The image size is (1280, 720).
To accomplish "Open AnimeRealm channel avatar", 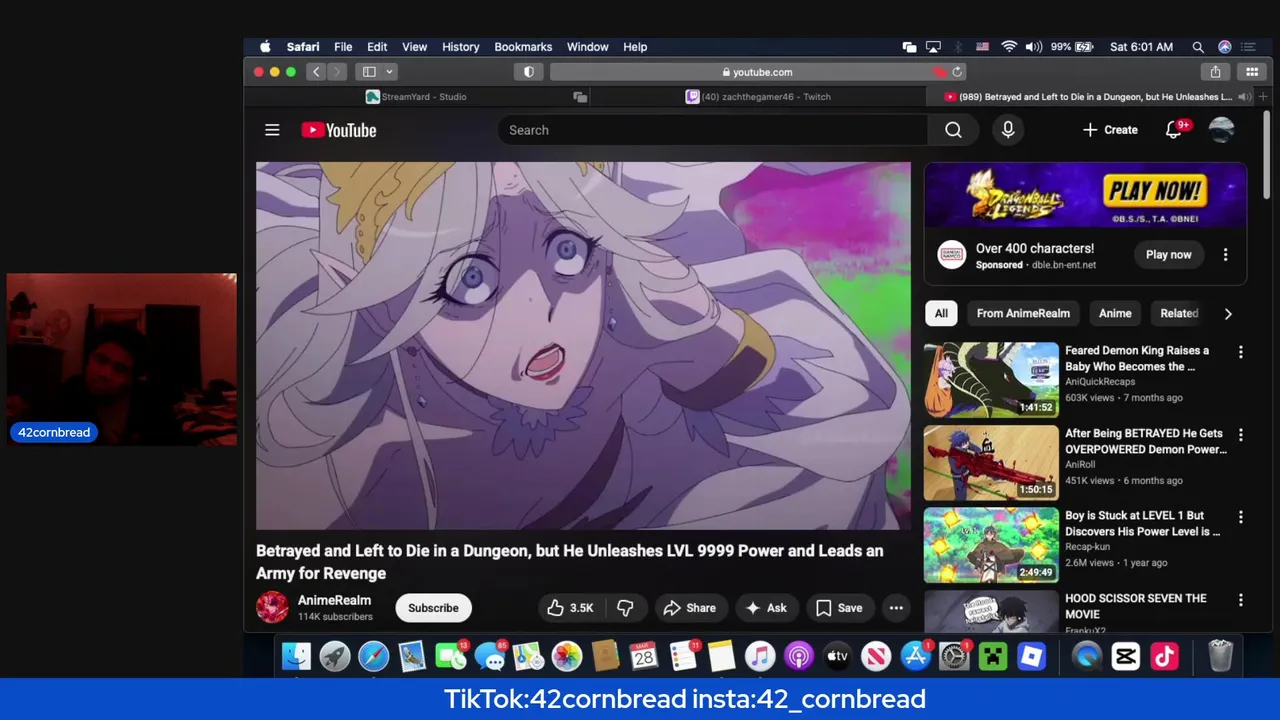I will [x=272, y=607].
